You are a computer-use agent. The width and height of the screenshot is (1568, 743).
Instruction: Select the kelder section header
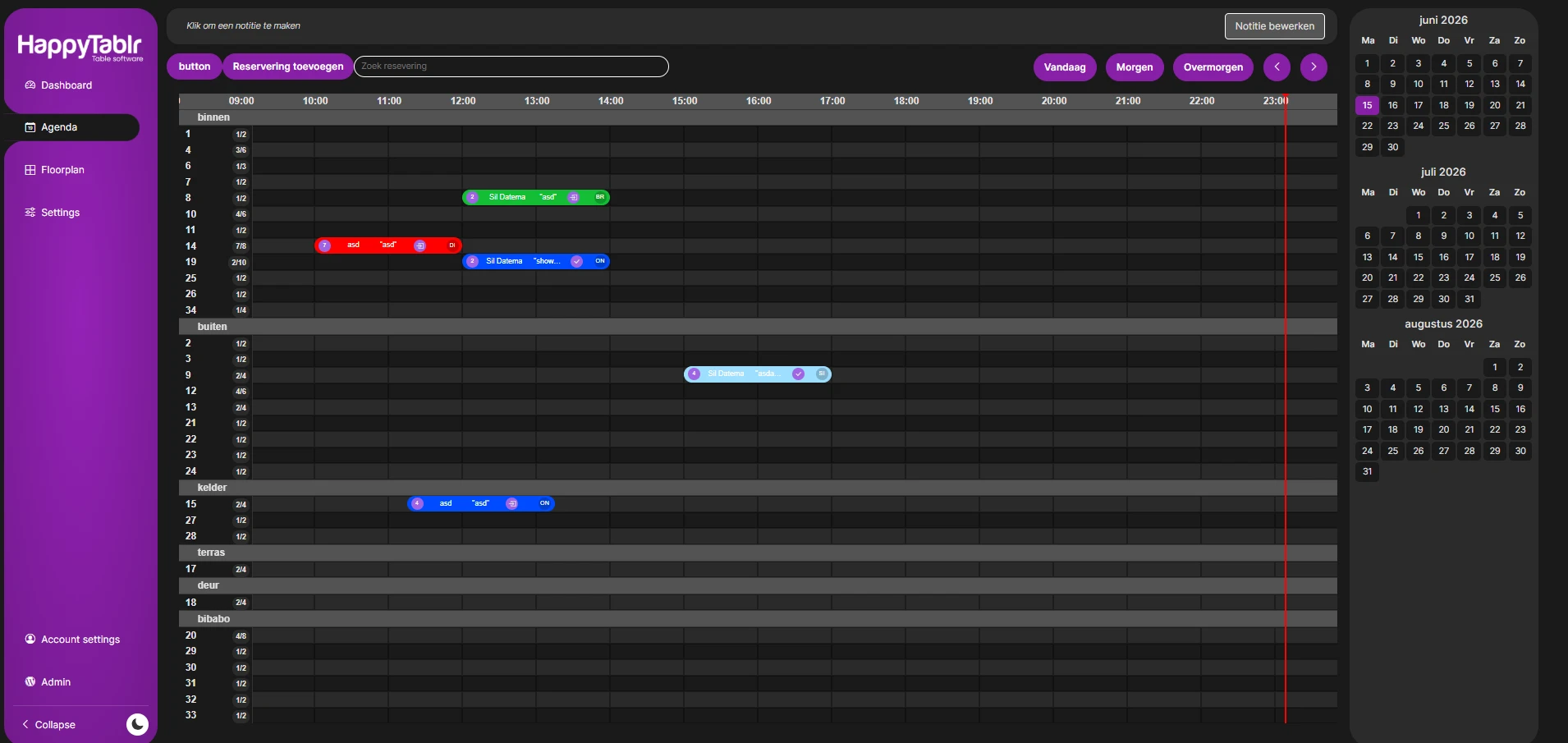[758, 488]
